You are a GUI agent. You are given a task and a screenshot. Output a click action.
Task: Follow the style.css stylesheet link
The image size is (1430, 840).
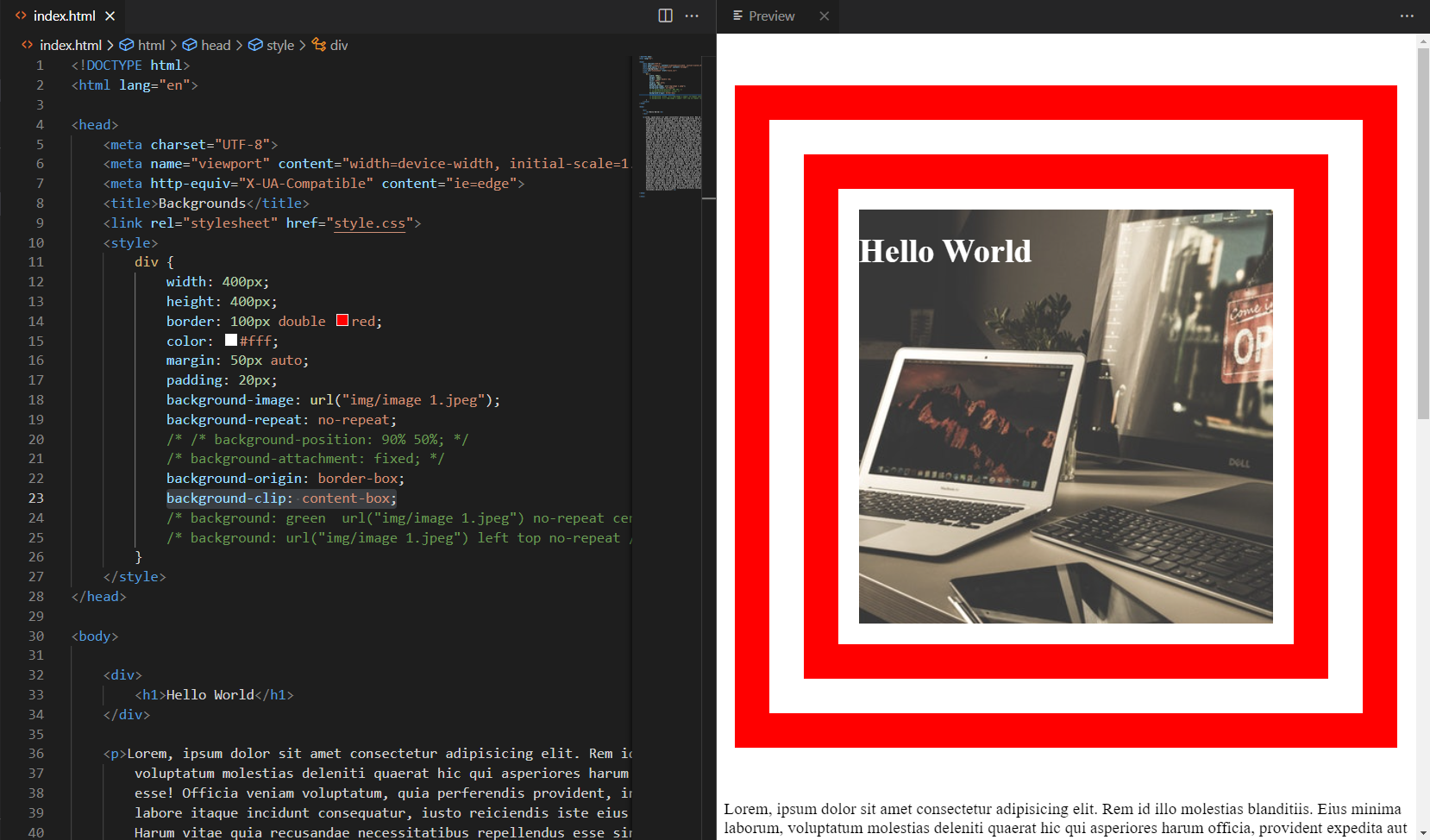pos(369,223)
